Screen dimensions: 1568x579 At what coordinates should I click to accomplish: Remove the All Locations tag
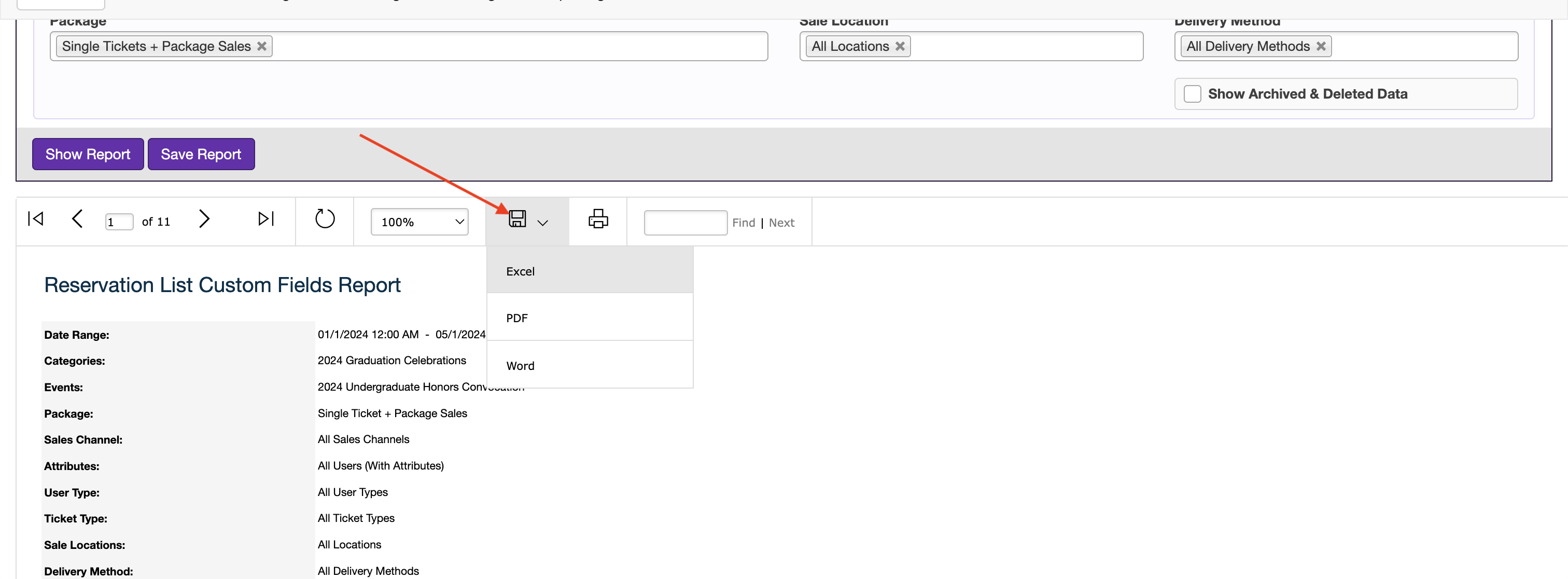pyautogui.click(x=900, y=46)
